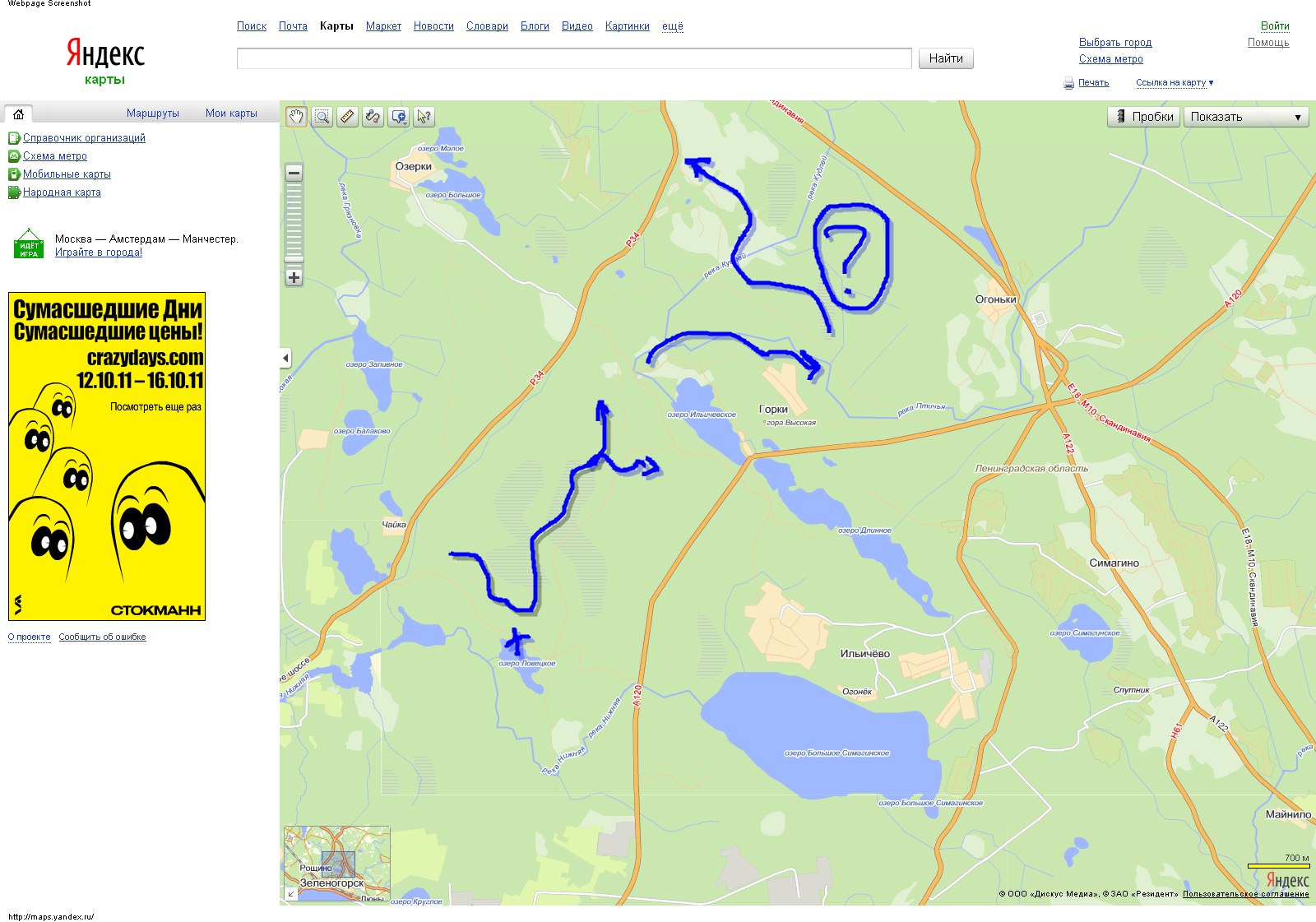Zoom in with the plus button
This screenshot has height=922, width=1316.
[294, 278]
